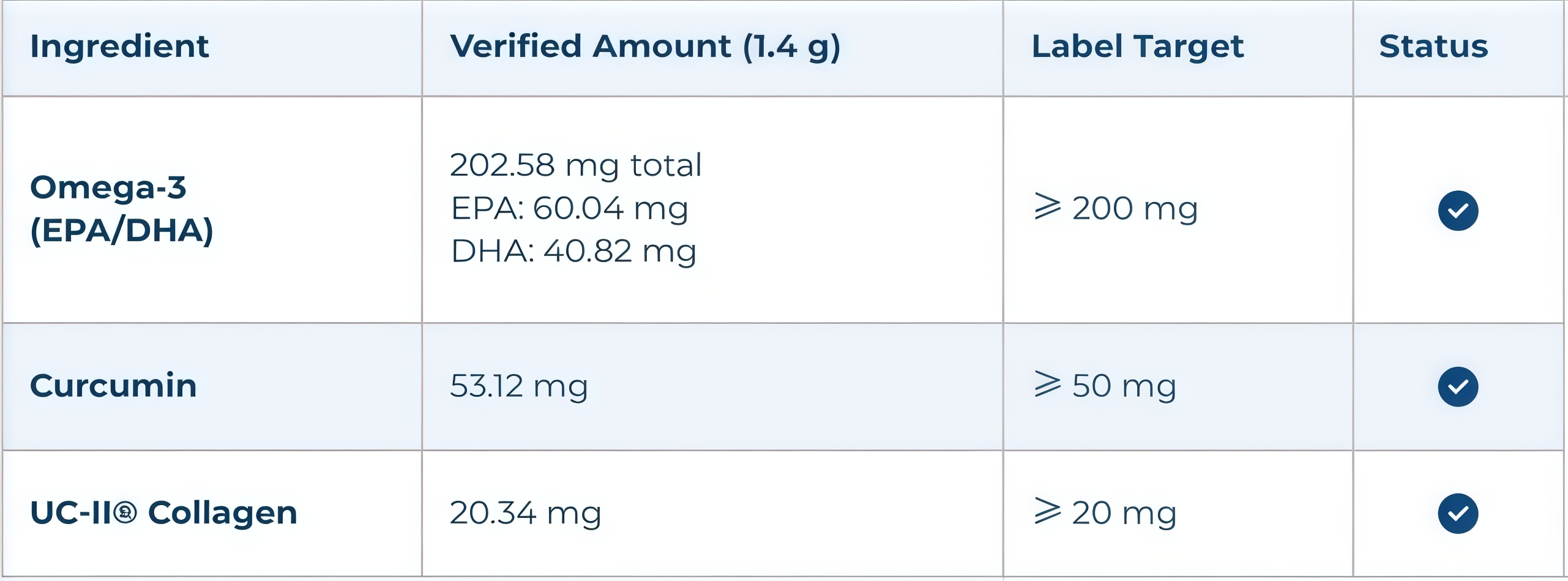Click the Curcumin ingredient name

113,386
